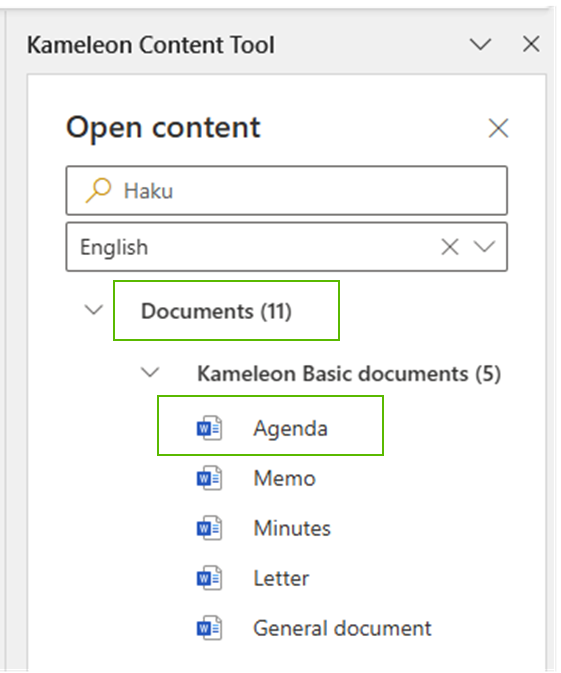
Task: Open the Letter document
Action: tap(281, 578)
